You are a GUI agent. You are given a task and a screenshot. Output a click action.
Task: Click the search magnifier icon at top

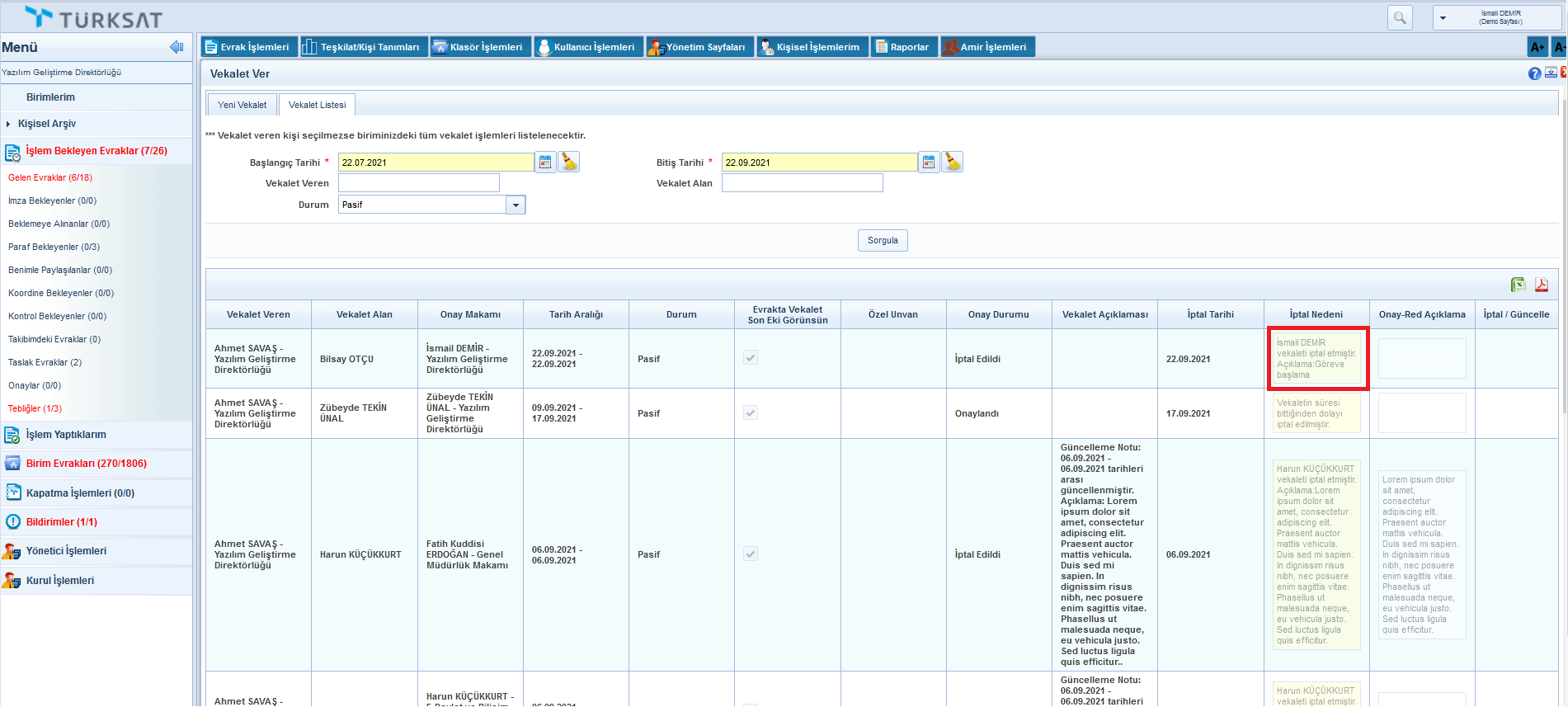click(1400, 17)
